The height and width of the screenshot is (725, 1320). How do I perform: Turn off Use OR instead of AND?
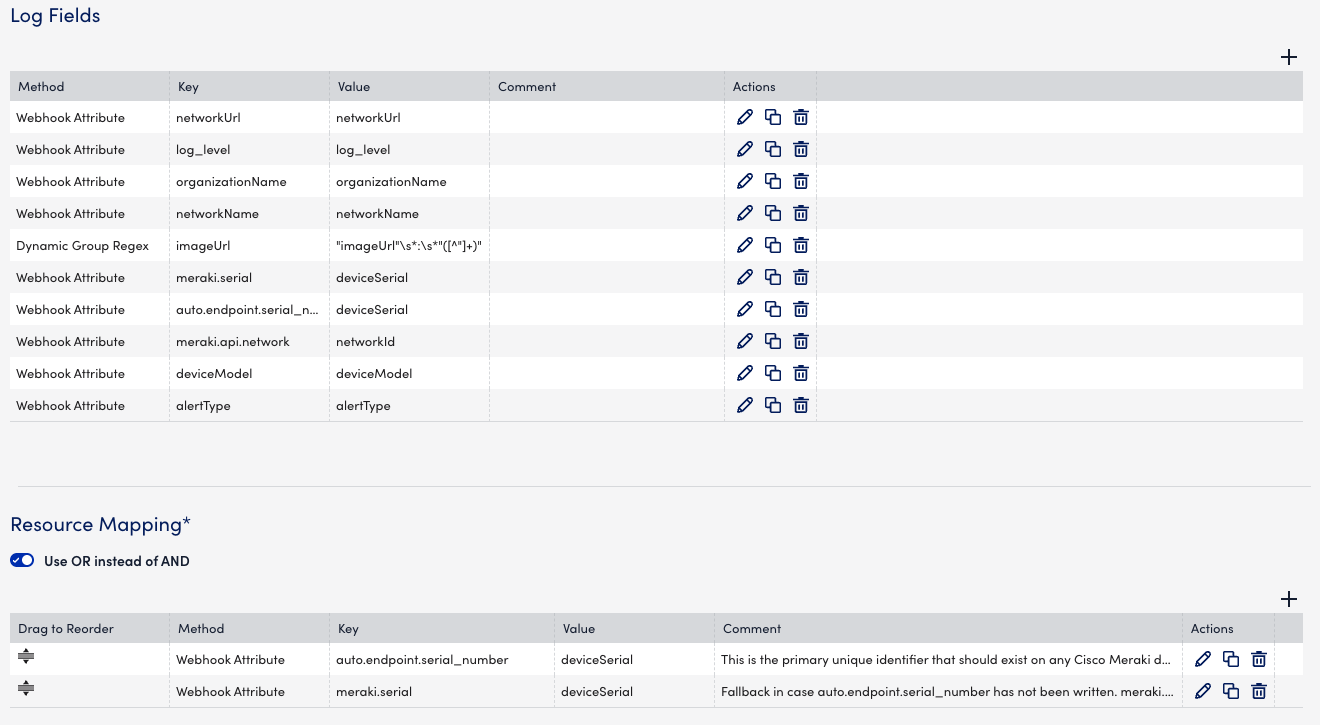click(x=22, y=560)
